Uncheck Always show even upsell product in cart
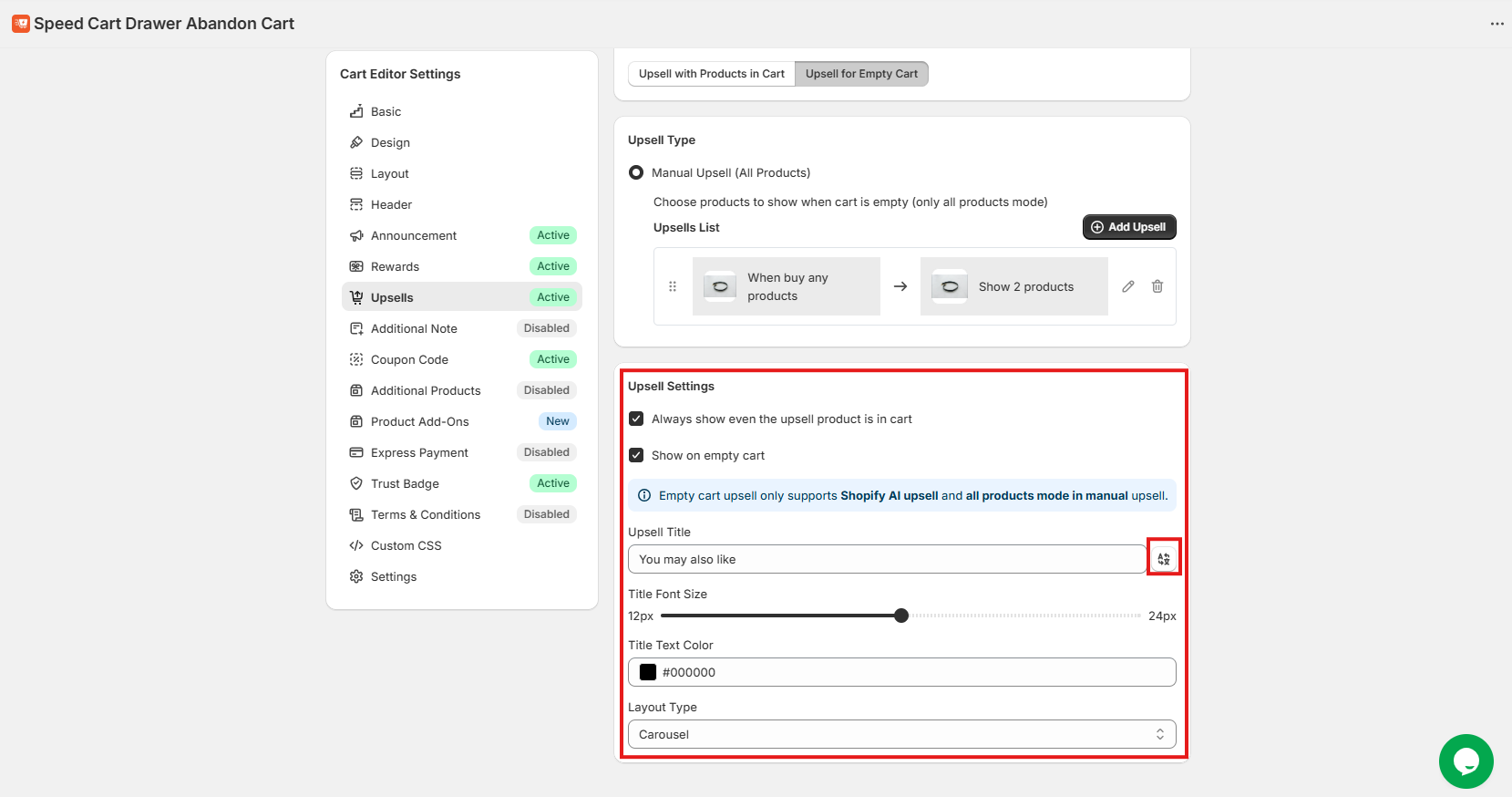 pyautogui.click(x=636, y=419)
